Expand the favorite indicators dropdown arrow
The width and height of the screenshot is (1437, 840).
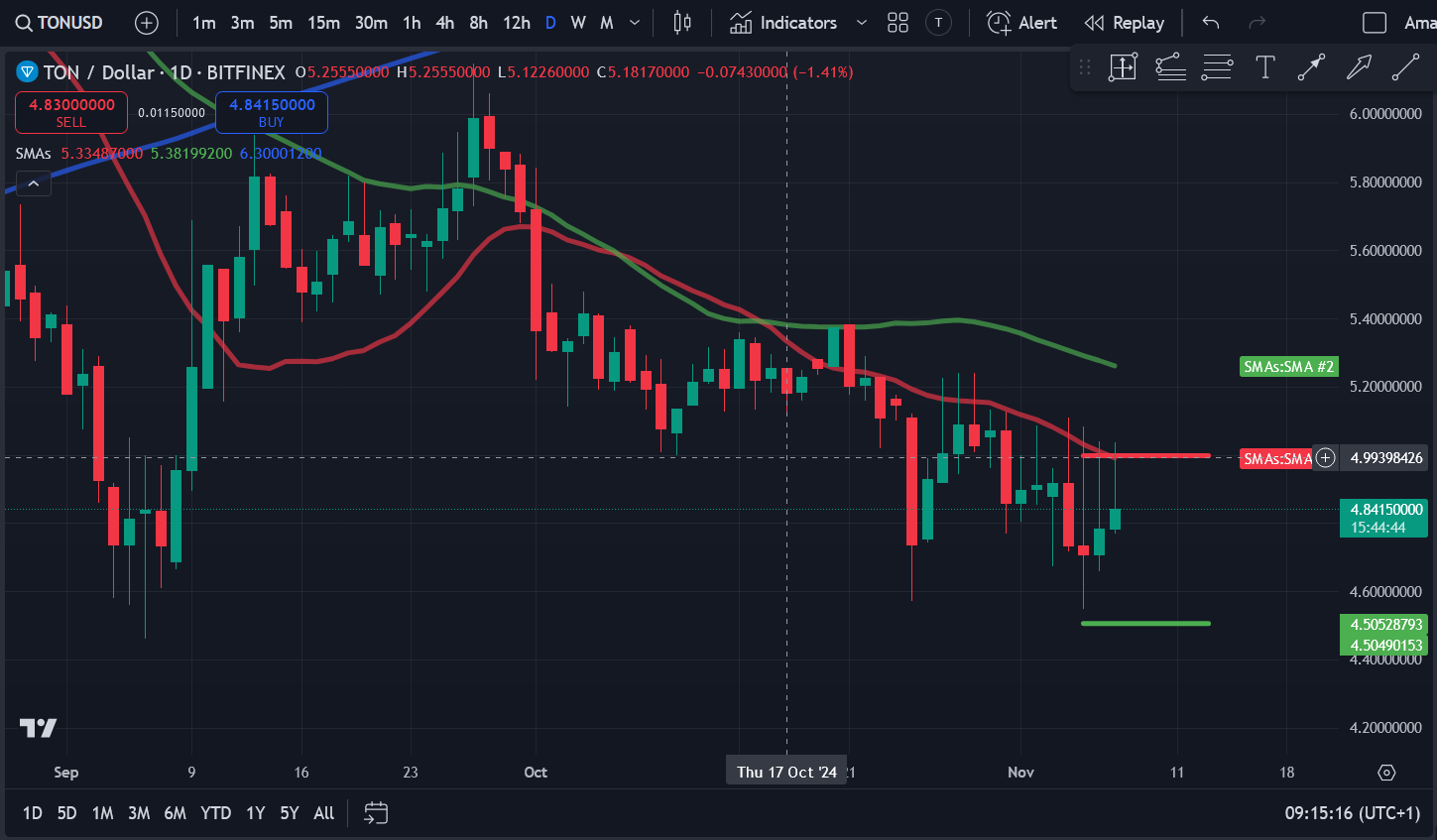click(861, 23)
